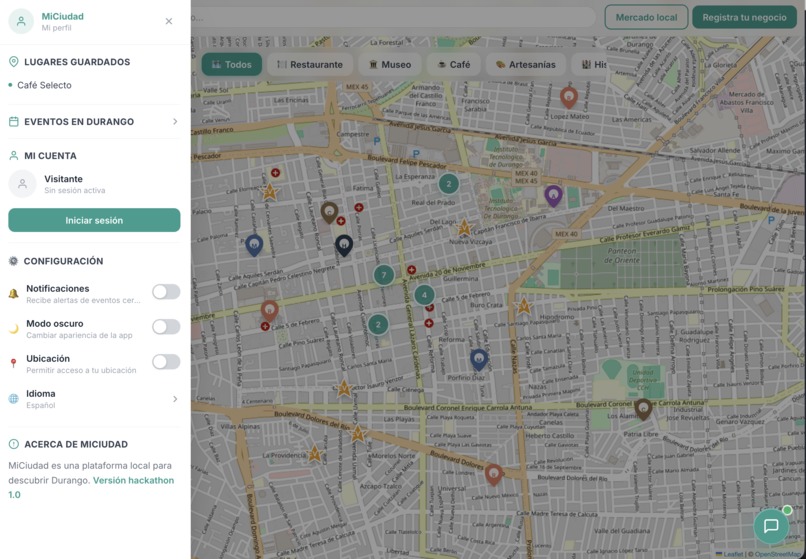This screenshot has height=559, width=806.
Task: Click the Mercado local button
Action: pos(646,17)
